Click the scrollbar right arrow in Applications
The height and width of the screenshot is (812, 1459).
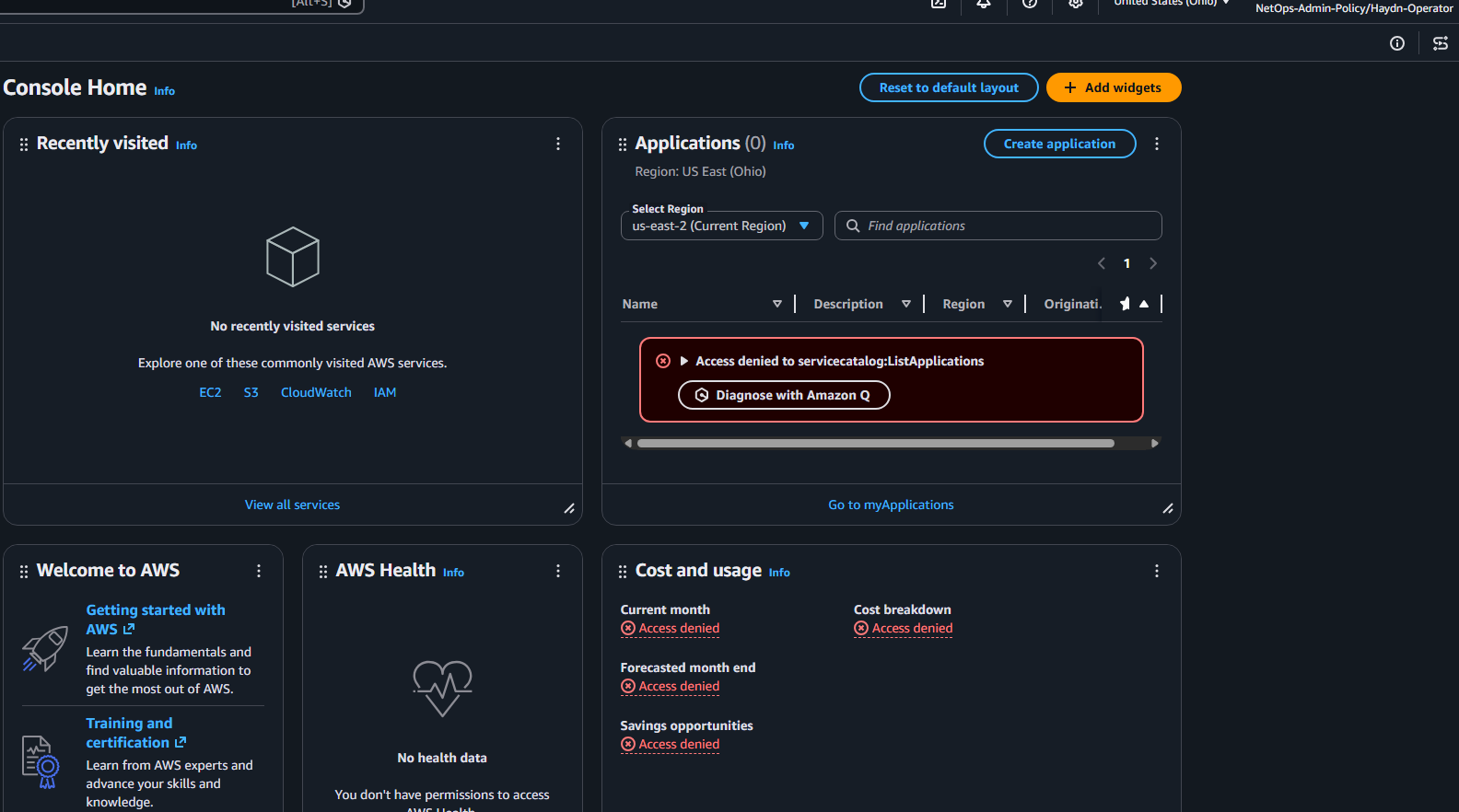pos(1155,444)
